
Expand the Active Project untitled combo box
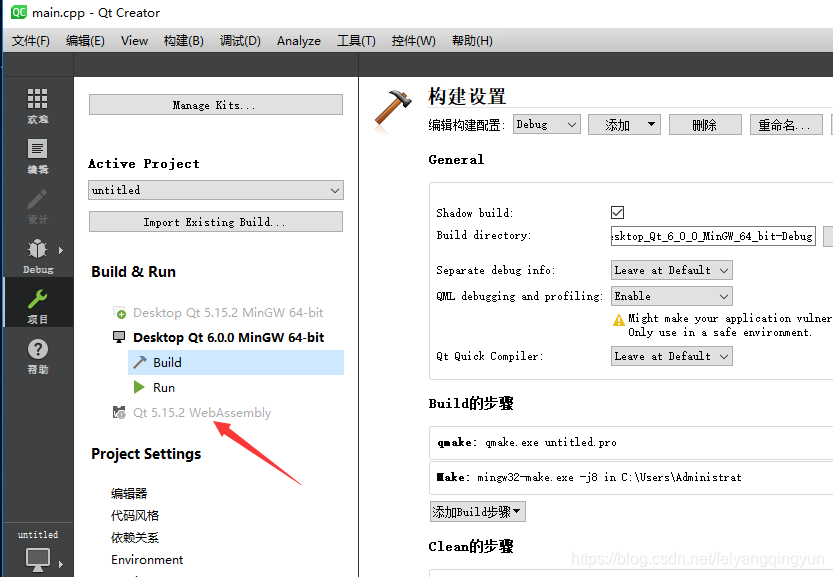(215, 190)
